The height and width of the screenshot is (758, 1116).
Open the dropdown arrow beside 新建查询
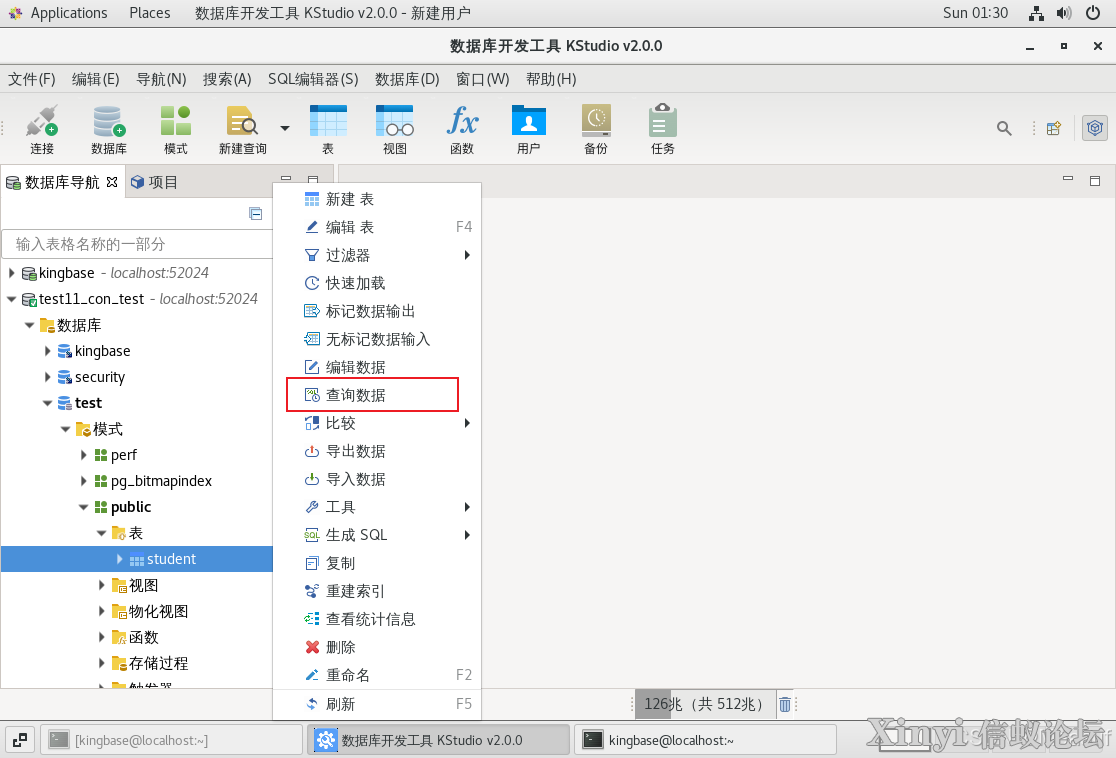click(285, 128)
